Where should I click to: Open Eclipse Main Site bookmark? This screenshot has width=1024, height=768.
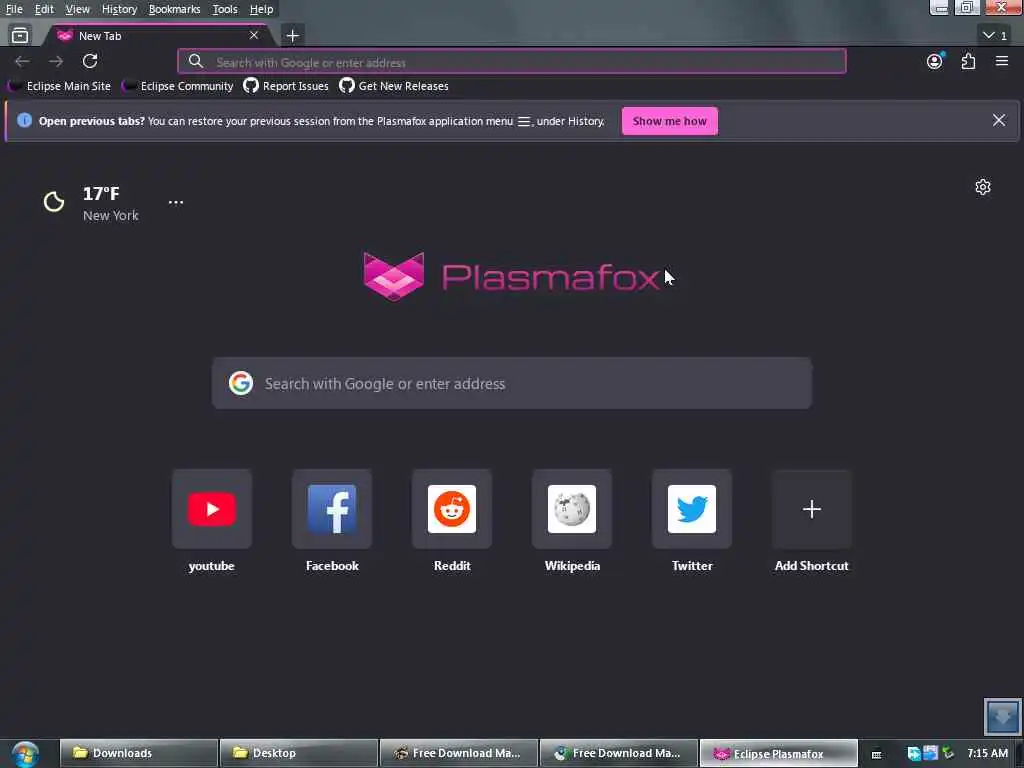tap(59, 86)
